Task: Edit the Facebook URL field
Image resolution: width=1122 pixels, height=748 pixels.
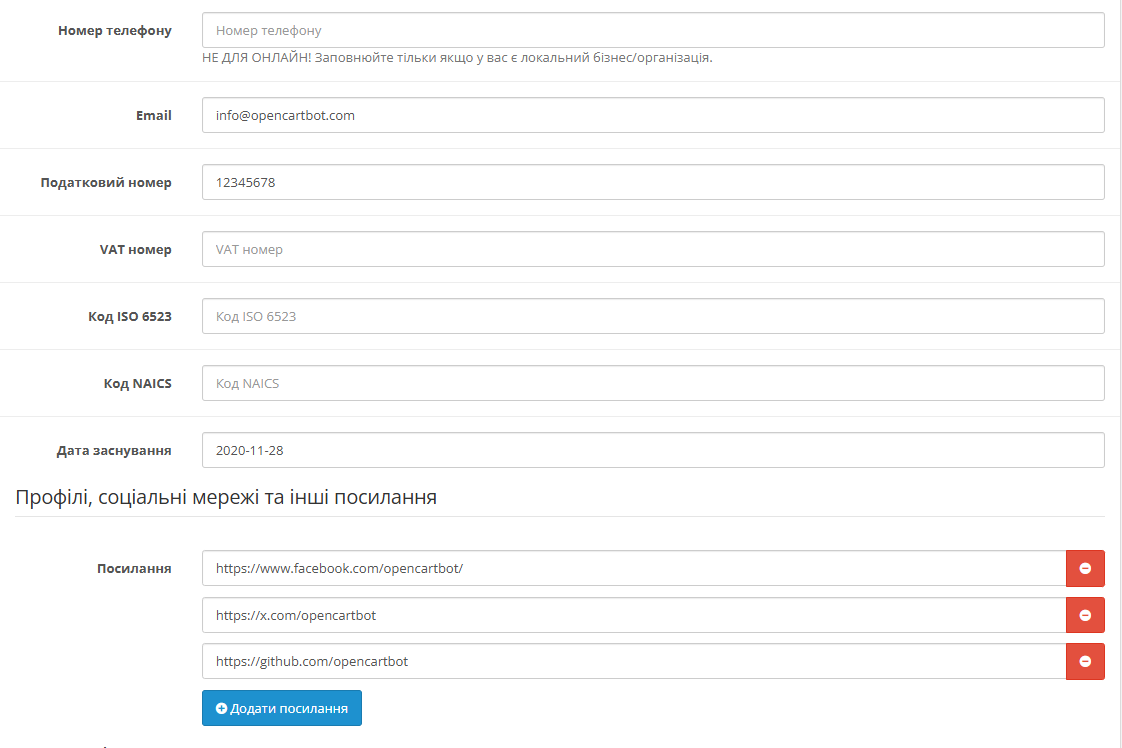Action: (x=634, y=568)
